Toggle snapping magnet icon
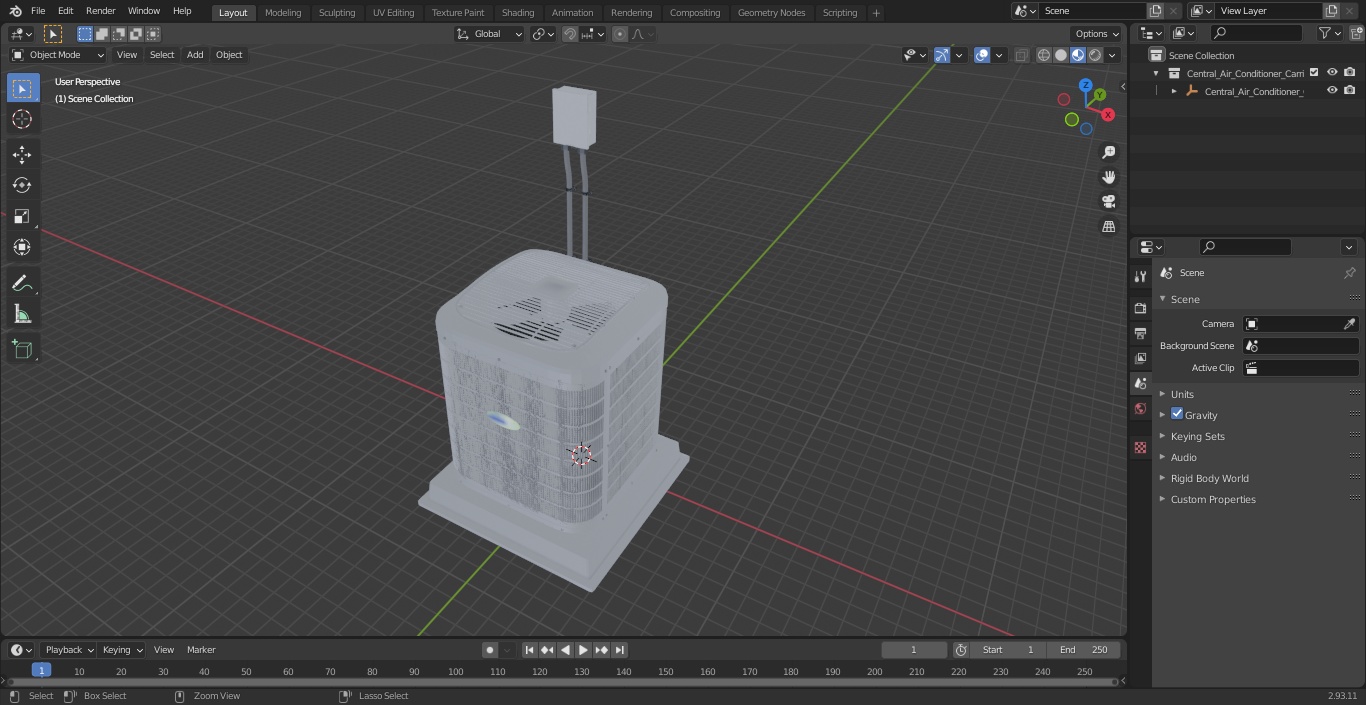1366x705 pixels. coord(570,34)
